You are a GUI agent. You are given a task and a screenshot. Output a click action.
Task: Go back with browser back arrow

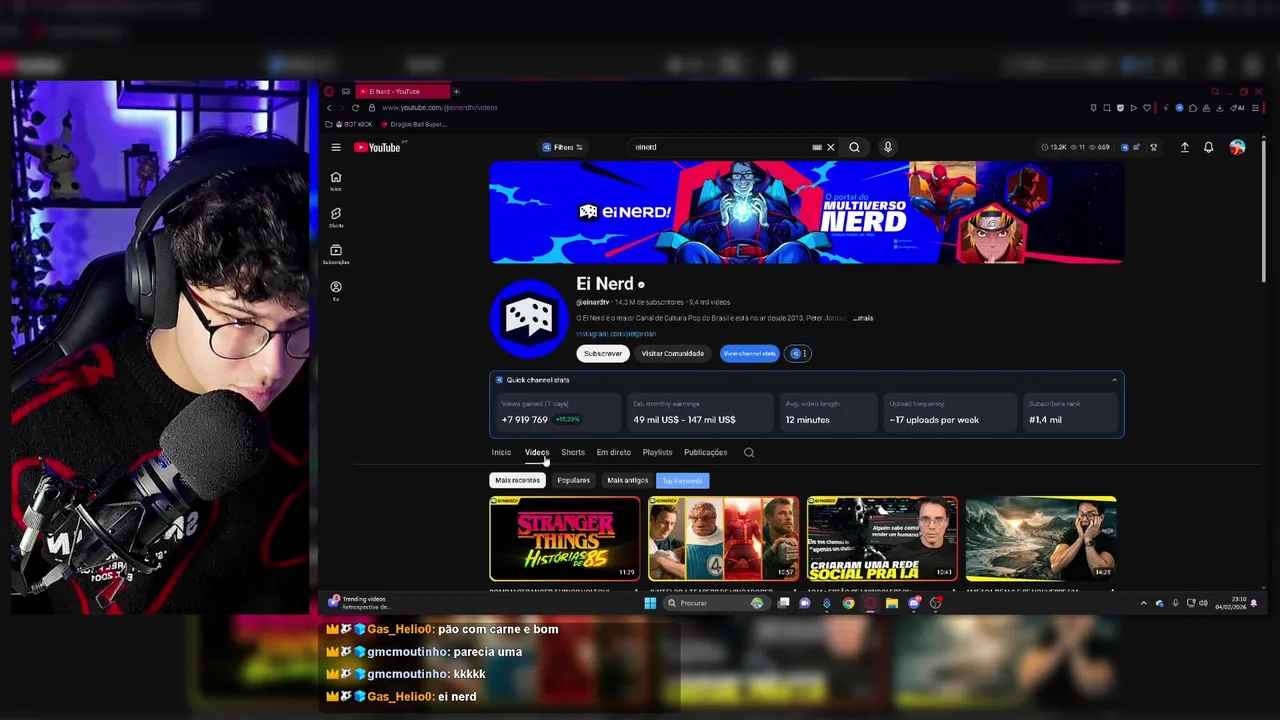(329, 107)
